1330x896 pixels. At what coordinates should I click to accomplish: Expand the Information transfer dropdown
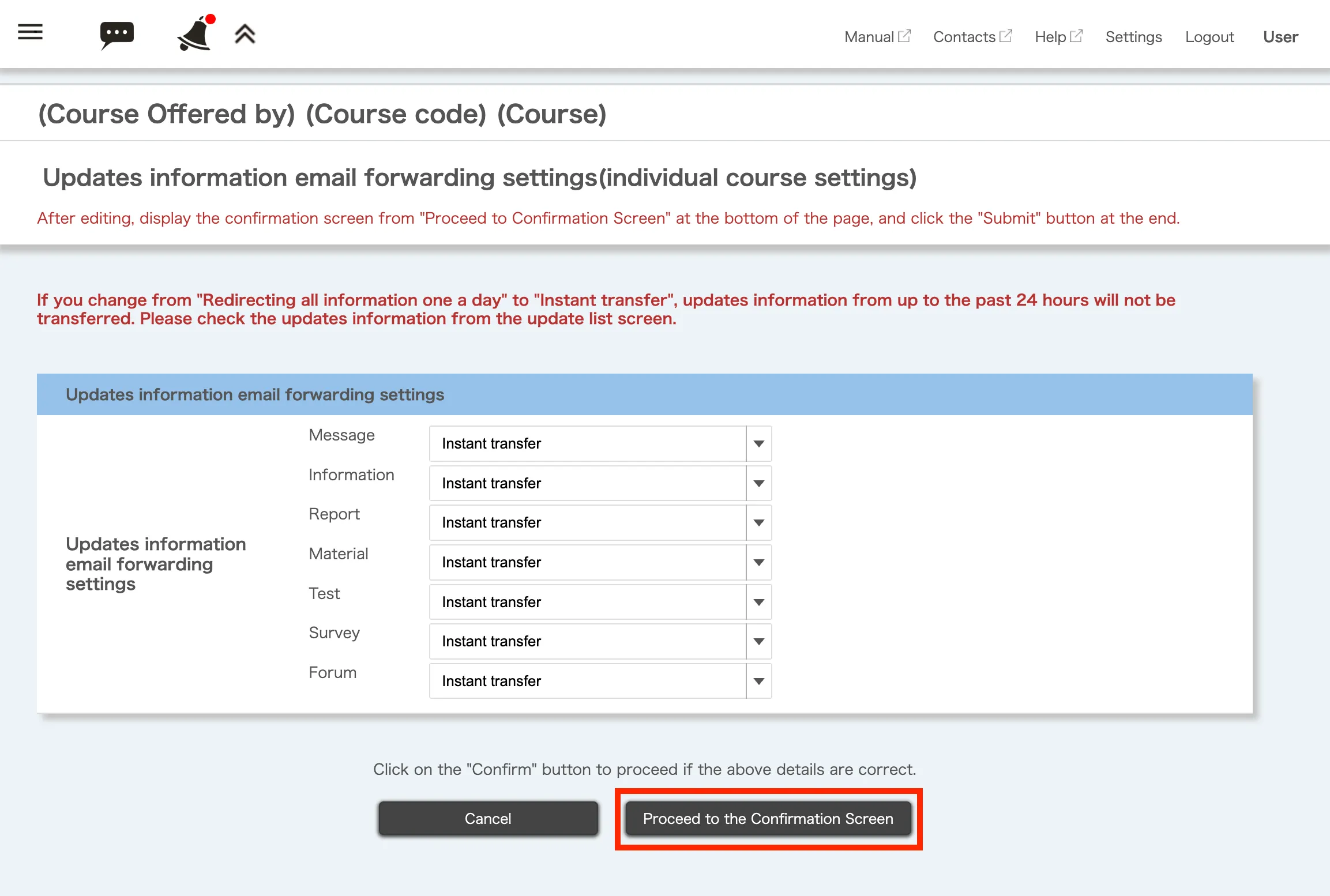pyautogui.click(x=600, y=483)
